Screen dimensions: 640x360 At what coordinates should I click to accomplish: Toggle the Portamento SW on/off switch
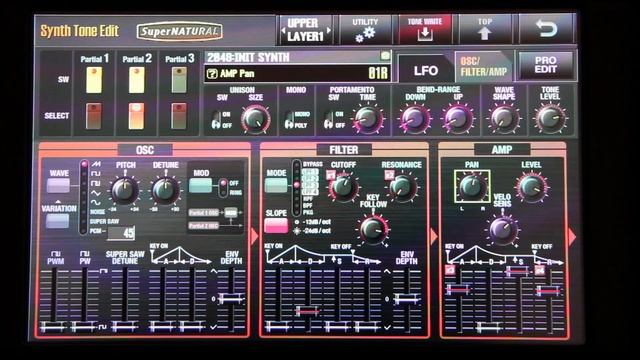pyautogui.click(x=328, y=120)
